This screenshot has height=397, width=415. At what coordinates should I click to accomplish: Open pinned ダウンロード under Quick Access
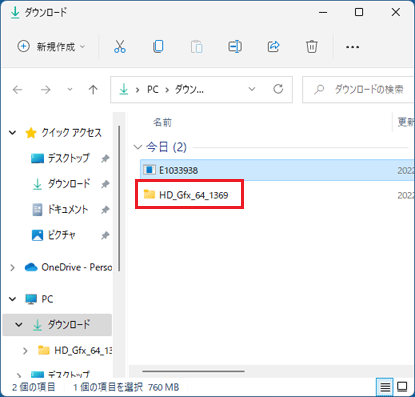click(69, 184)
